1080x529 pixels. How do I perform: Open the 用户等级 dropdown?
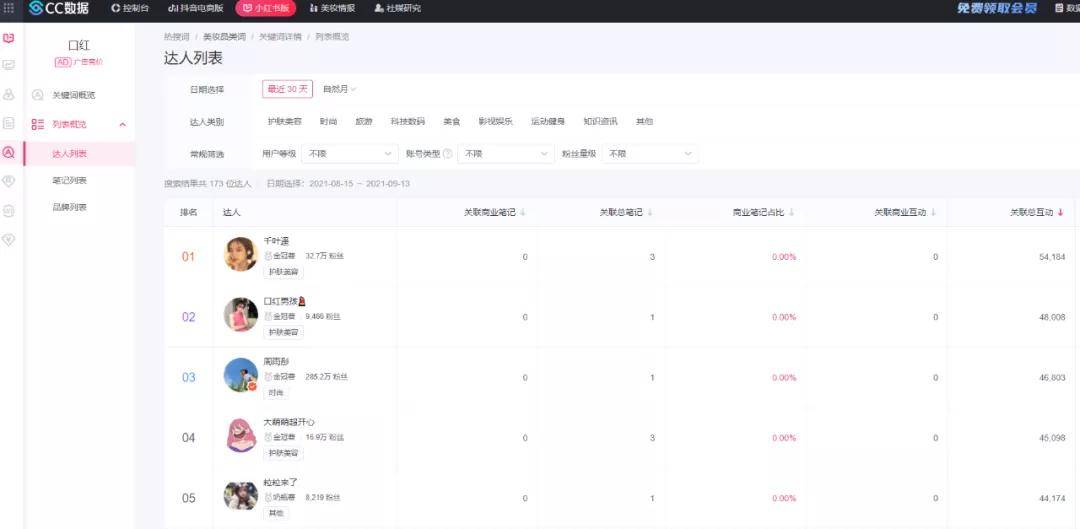coord(349,154)
